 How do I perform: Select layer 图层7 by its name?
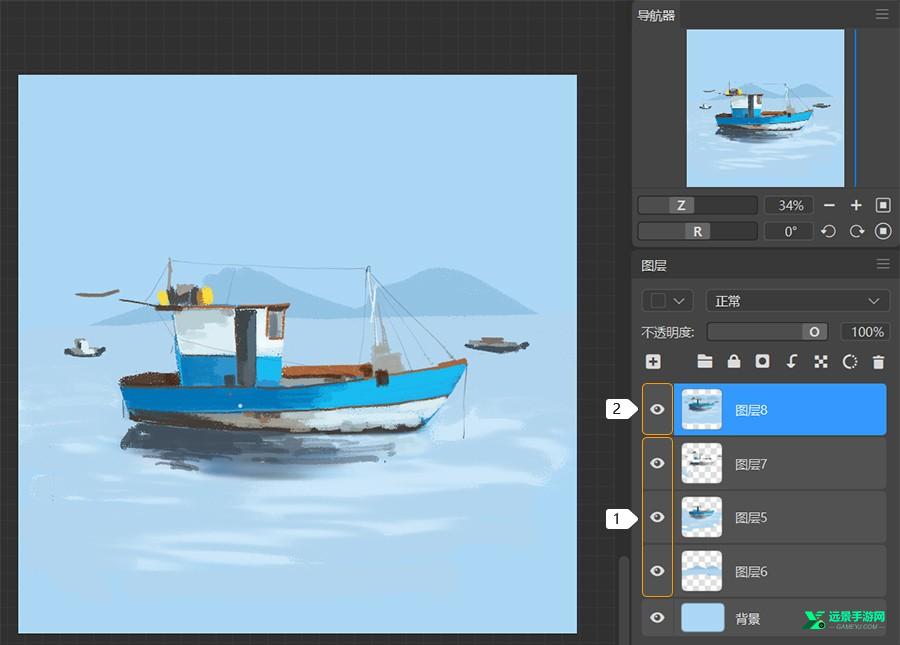(x=751, y=464)
